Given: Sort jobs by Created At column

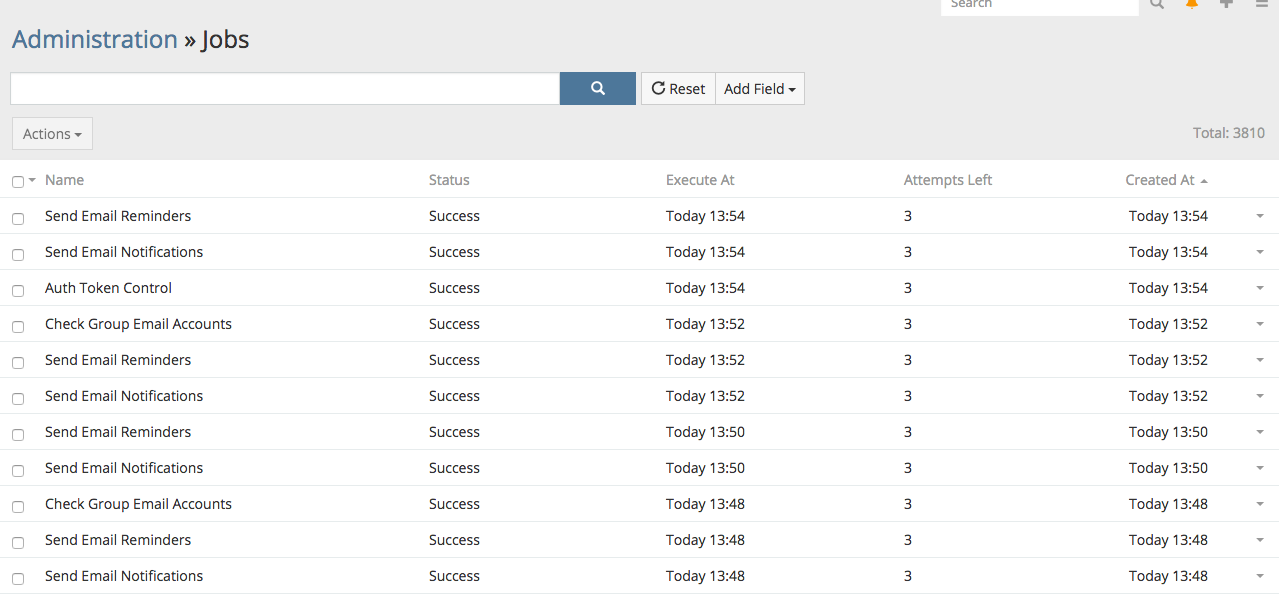Looking at the screenshot, I should point(1159,180).
